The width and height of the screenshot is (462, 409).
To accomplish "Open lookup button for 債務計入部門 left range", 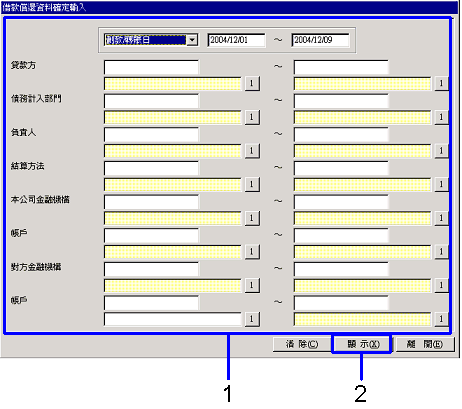I will pos(252,117).
